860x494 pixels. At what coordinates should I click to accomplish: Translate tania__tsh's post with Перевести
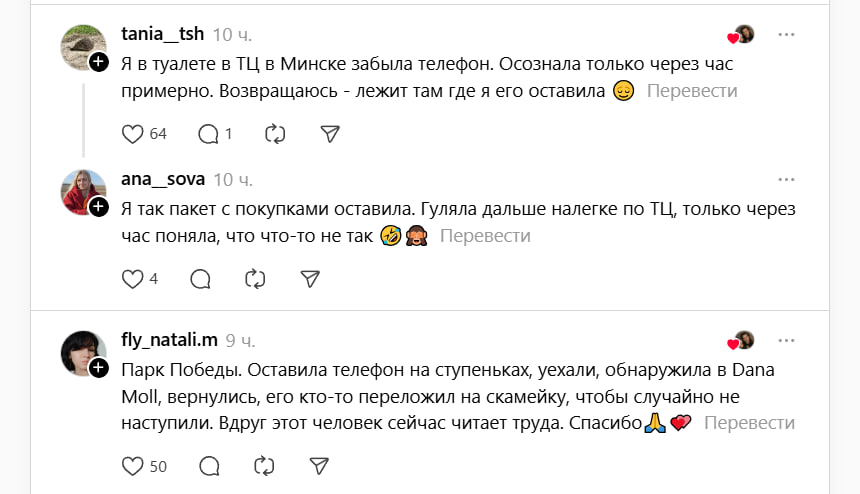[692, 91]
